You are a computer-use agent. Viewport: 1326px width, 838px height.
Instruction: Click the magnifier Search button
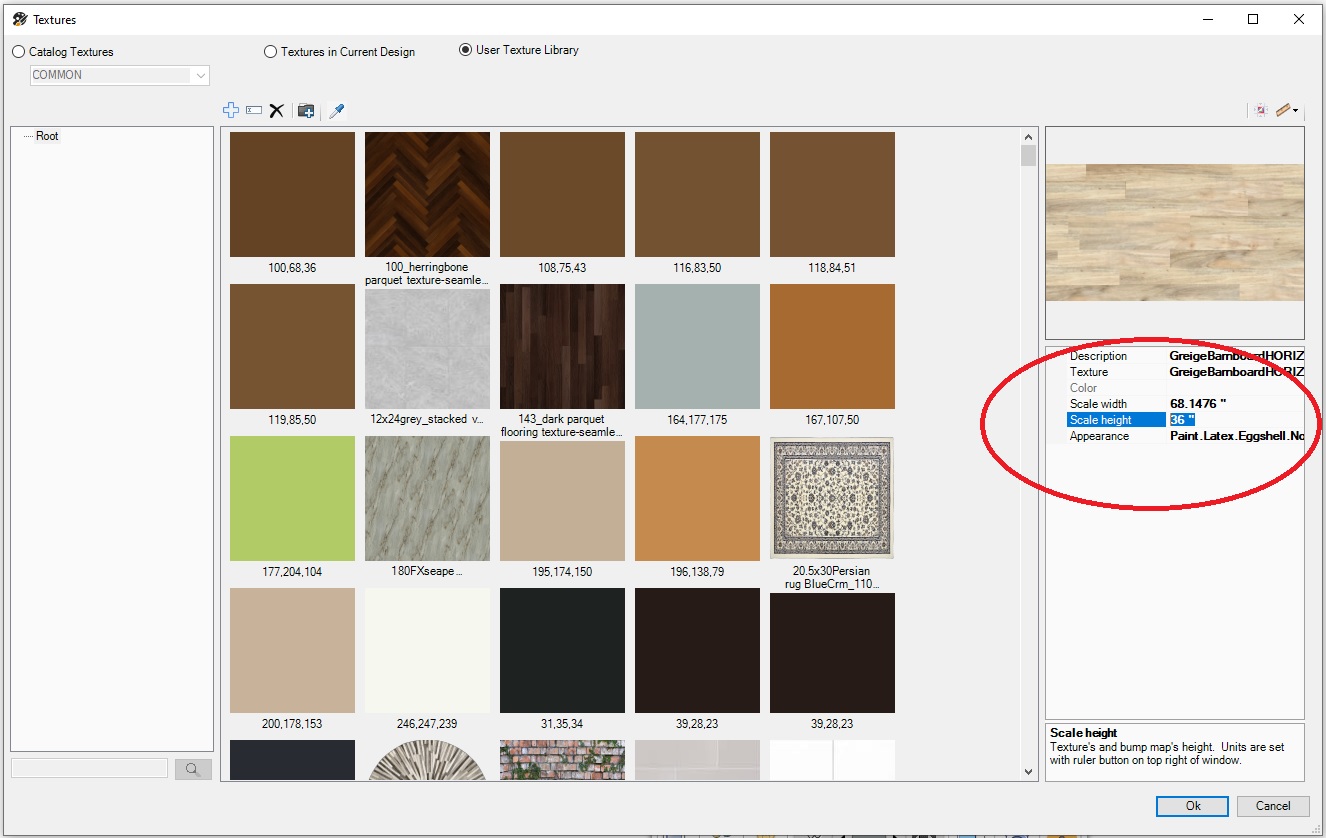(193, 769)
